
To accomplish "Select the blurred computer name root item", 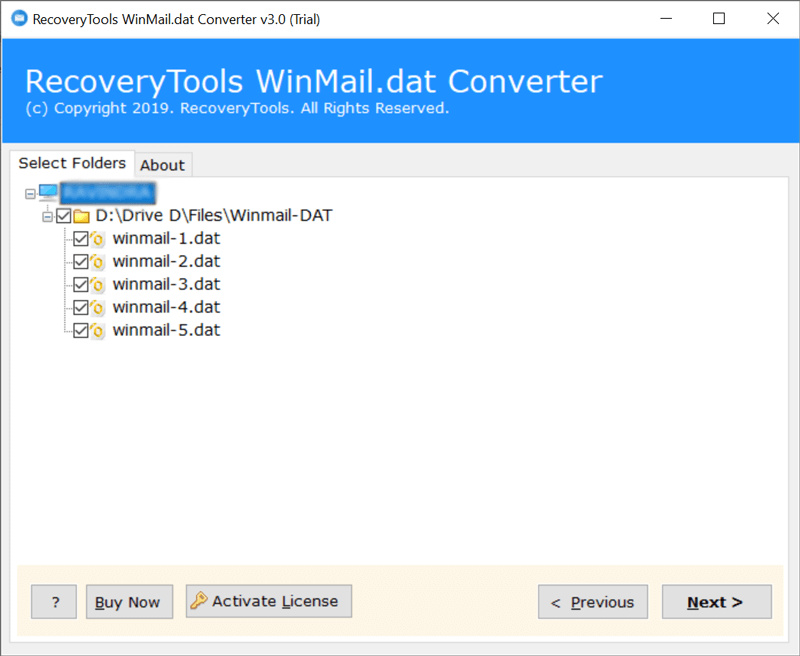I will point(108,193).
